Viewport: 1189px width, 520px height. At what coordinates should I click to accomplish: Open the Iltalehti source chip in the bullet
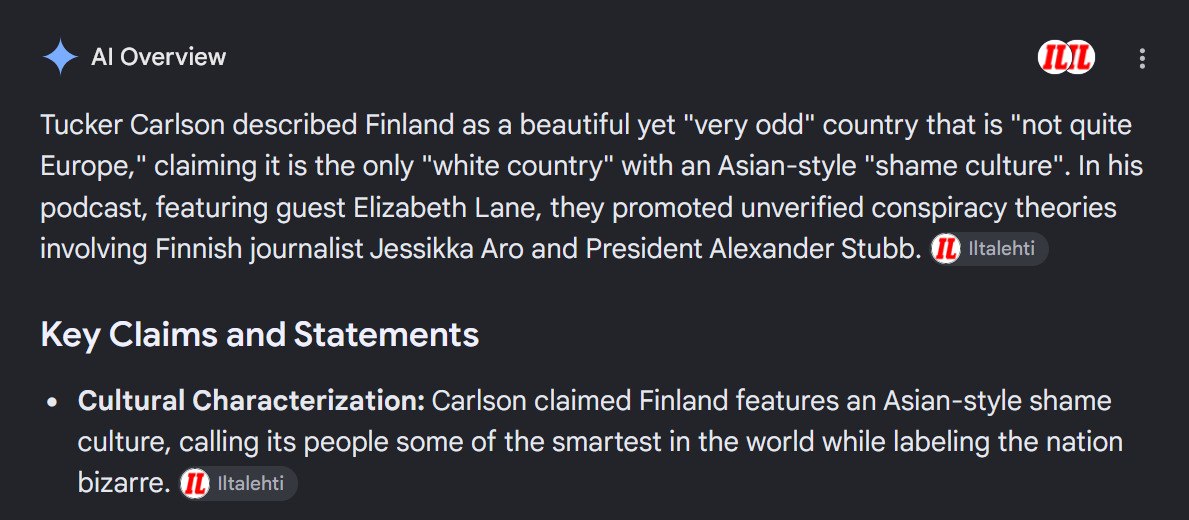(237, 484)
